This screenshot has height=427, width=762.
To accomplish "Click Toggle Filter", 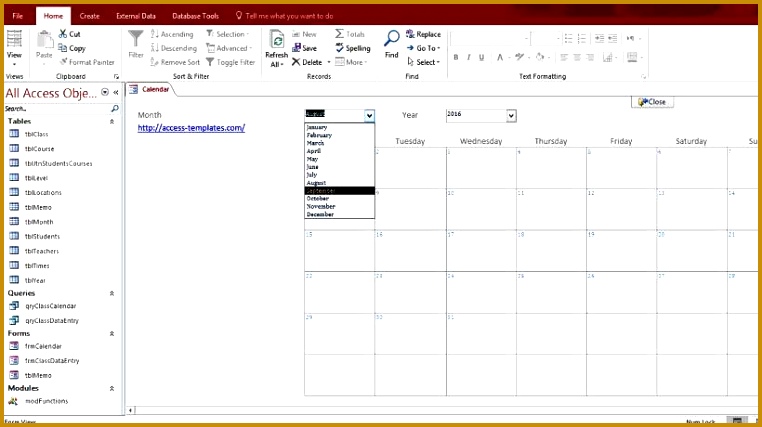I will click(230, 62).
